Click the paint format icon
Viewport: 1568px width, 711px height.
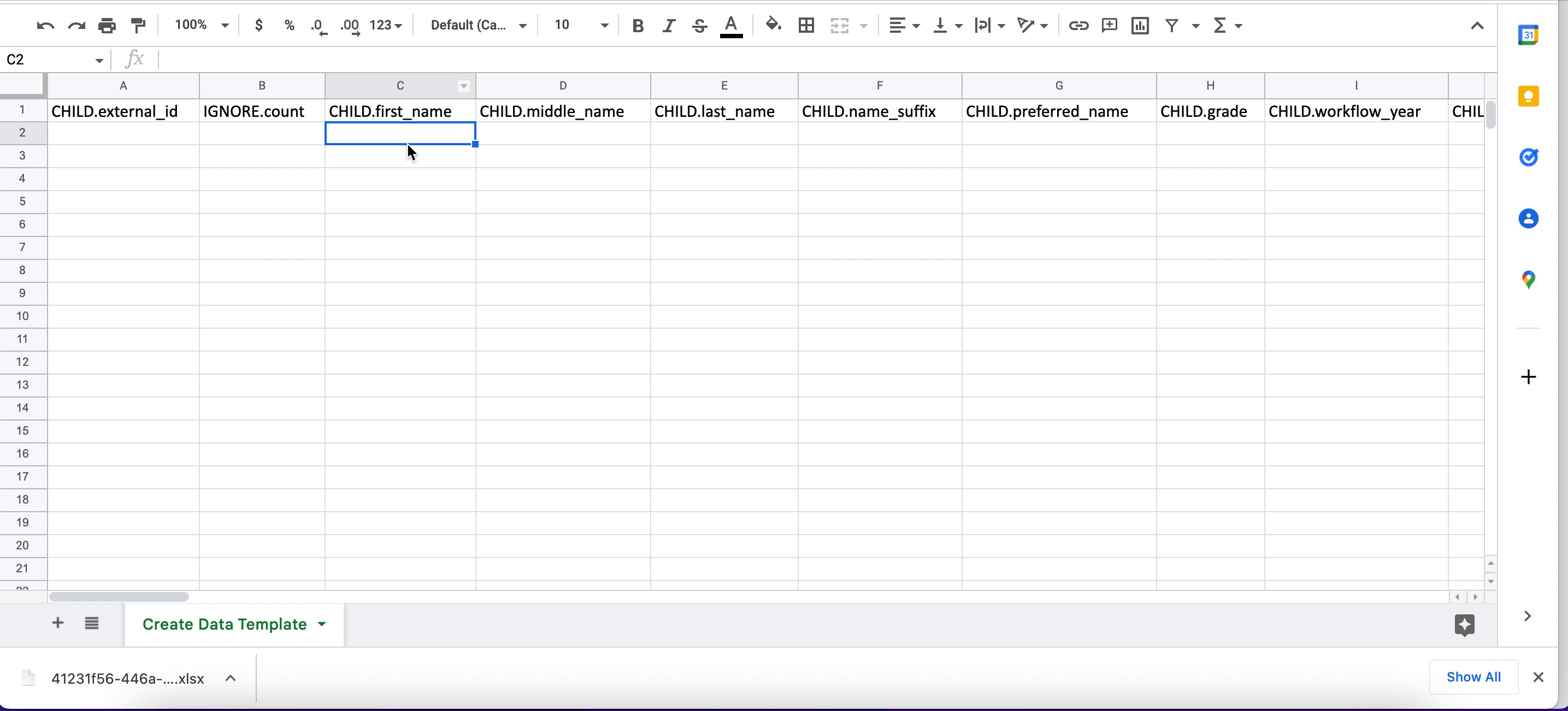[x=138, y=26]
